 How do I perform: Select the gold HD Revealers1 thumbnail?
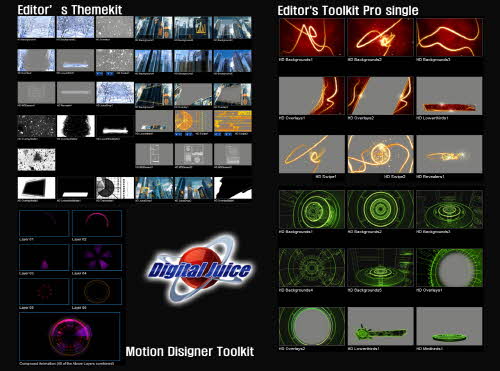click(x=449, y=154)
